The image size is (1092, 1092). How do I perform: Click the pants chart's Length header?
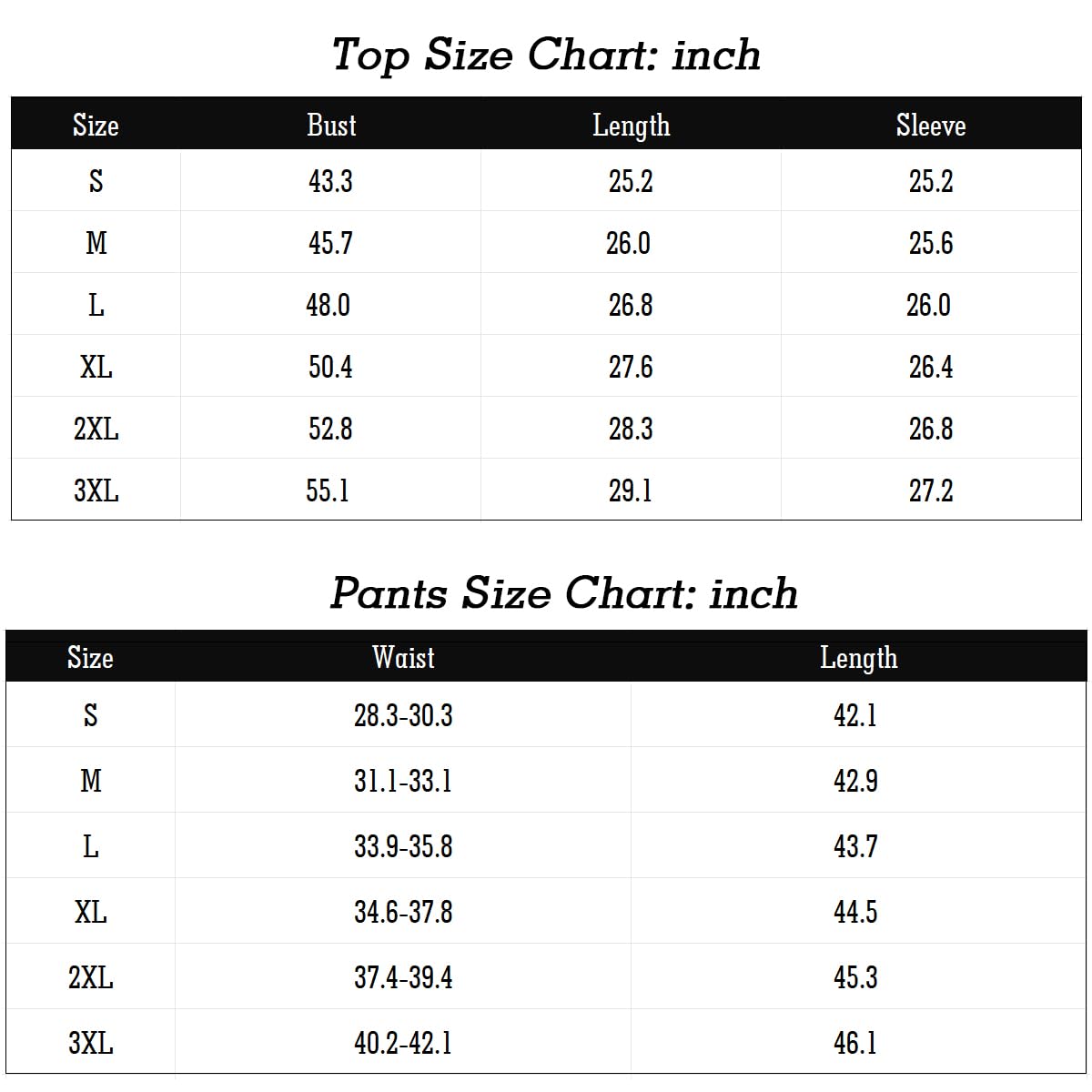point(857,657)
